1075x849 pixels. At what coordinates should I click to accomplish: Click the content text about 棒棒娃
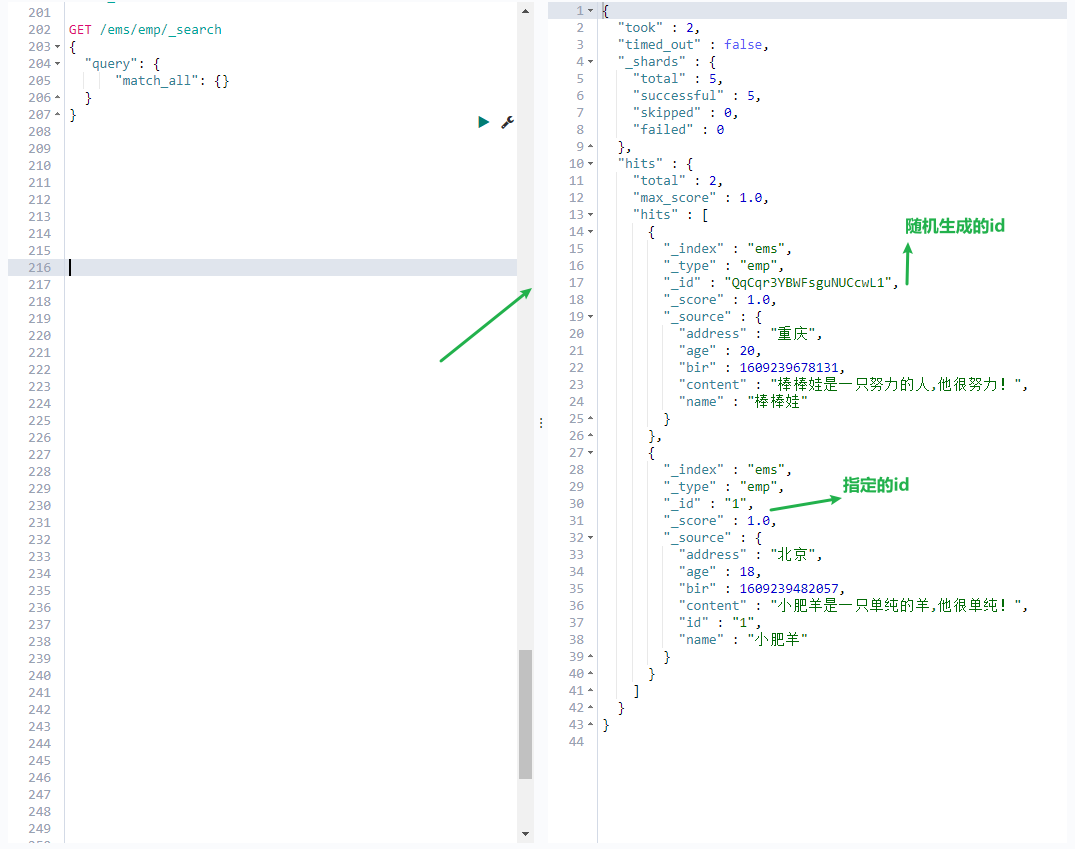tap(895, 385)
